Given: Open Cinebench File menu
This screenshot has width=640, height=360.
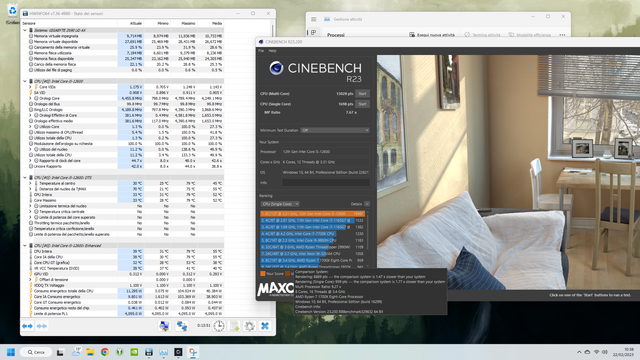Looking at the screenshot, I should tap(261, 51).
